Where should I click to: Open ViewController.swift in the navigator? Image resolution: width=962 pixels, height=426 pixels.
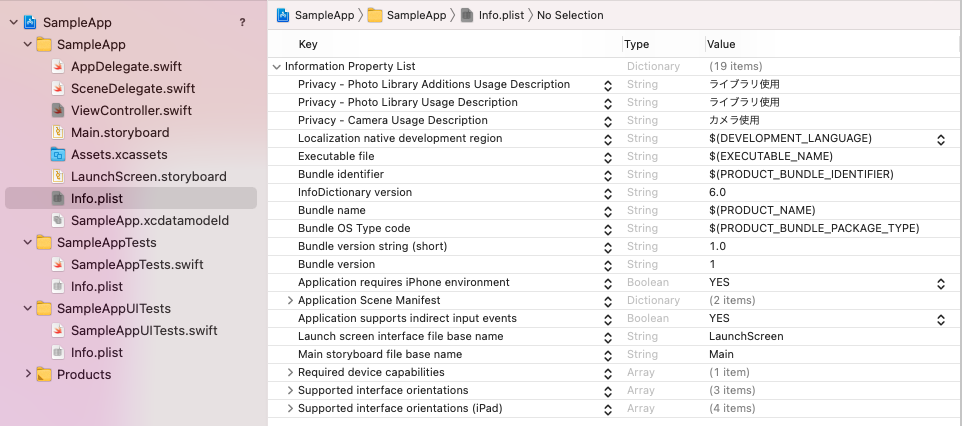point(131,111)
